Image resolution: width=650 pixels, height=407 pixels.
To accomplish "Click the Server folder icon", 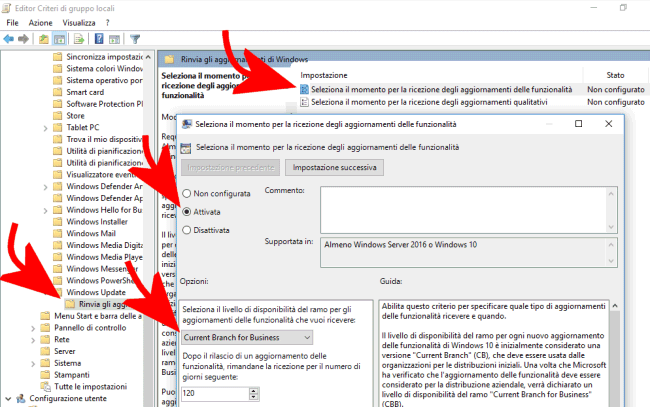I will [x=45, y=351].
